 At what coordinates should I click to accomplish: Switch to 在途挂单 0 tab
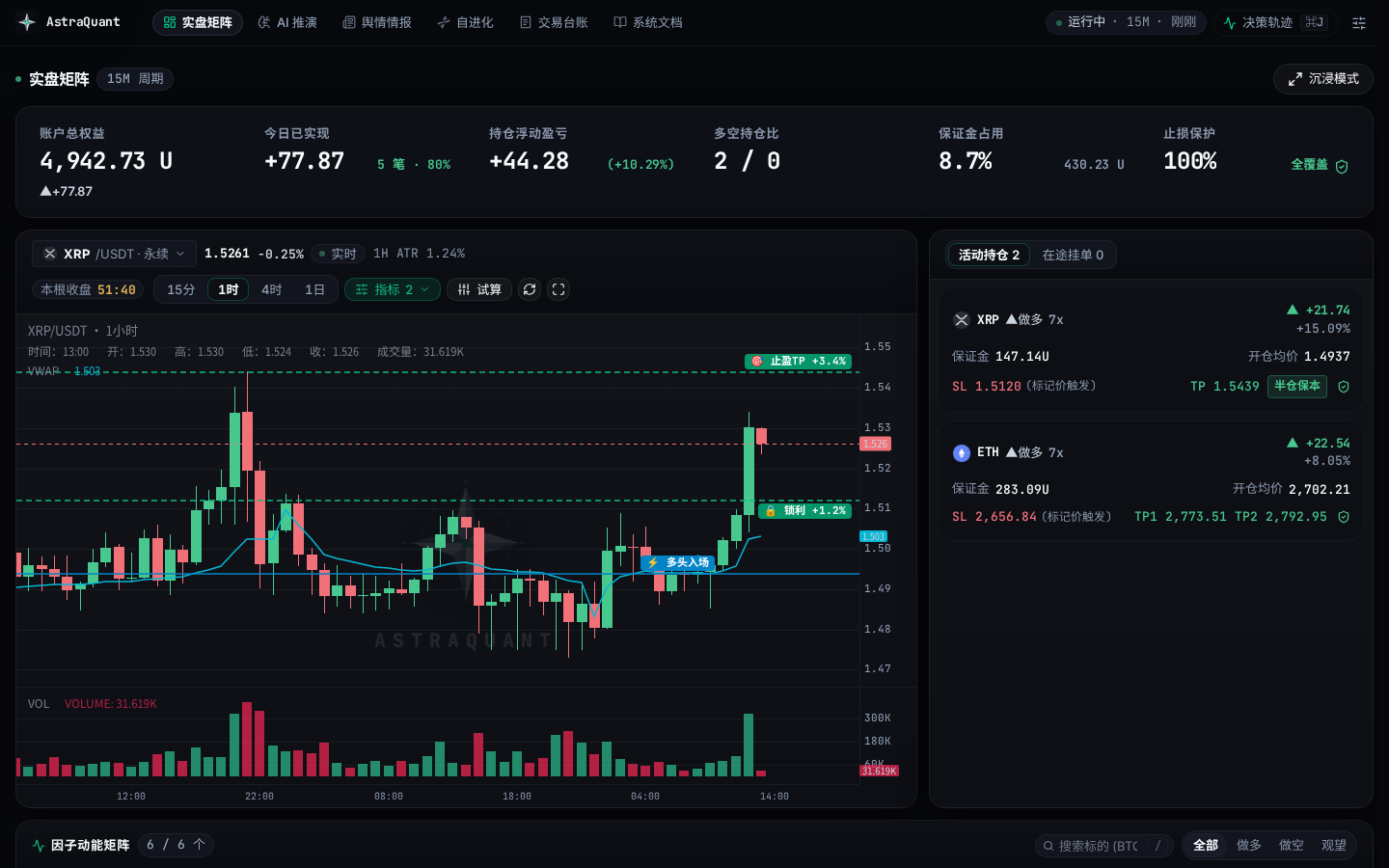1073,255
